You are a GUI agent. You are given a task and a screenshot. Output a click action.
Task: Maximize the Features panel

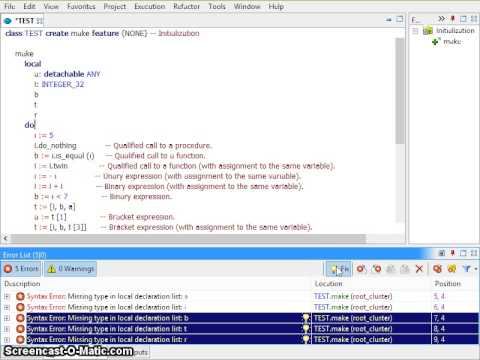(x=463, y=19)
